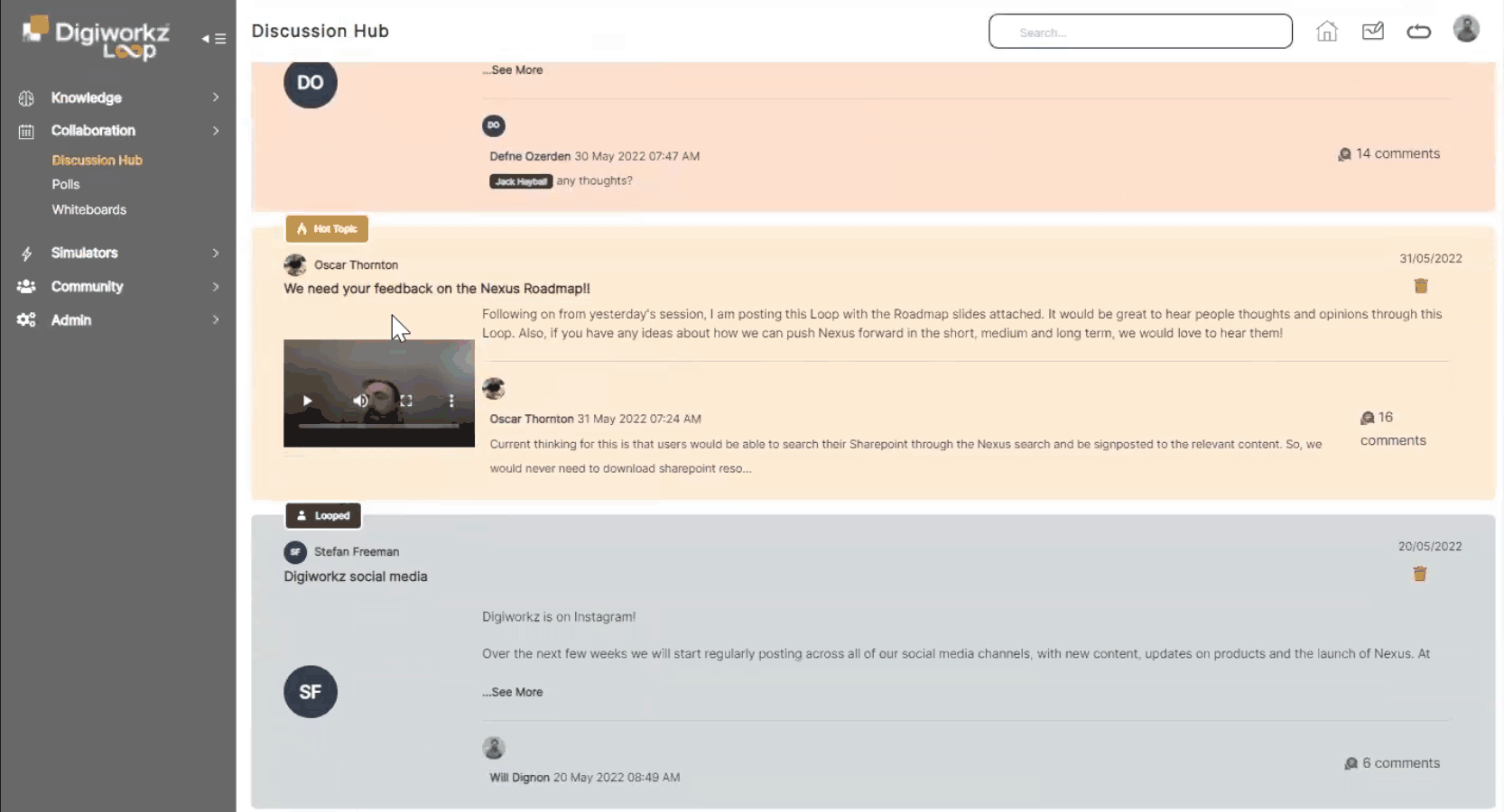Open the user profile avatar in header

click(x=1466, y=29)
